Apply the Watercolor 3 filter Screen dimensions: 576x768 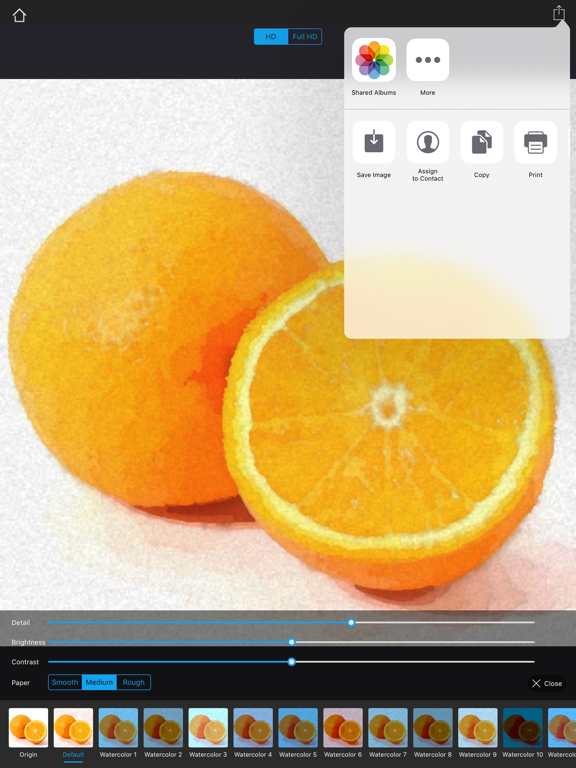click(208, 727)
